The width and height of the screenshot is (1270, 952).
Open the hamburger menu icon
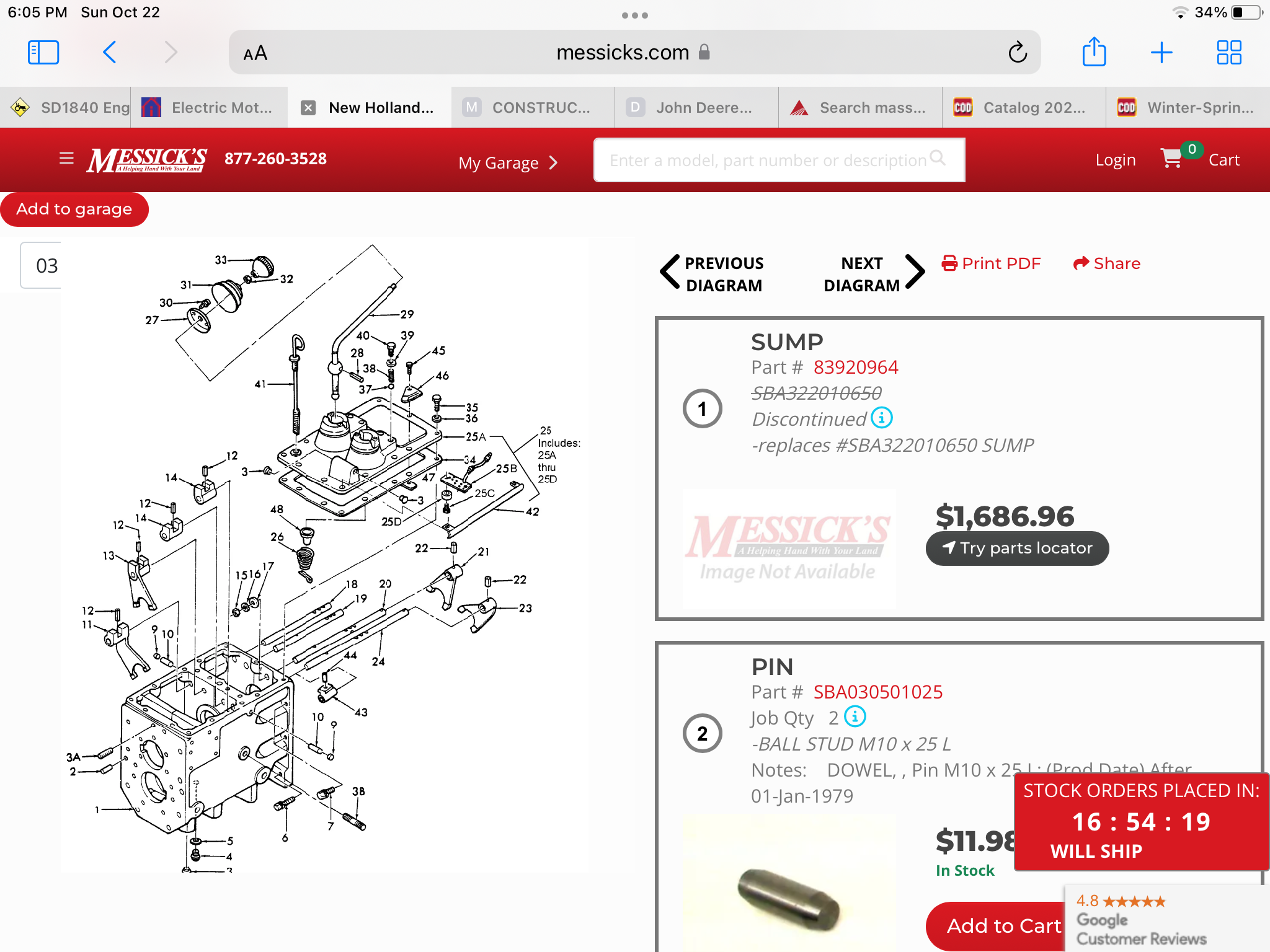pos(66,159)
